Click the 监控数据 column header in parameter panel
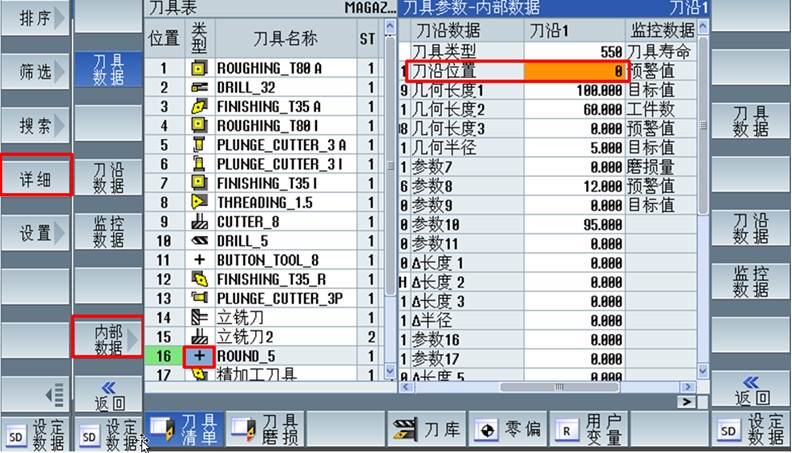The image size is (792, 453). point(662,31)
